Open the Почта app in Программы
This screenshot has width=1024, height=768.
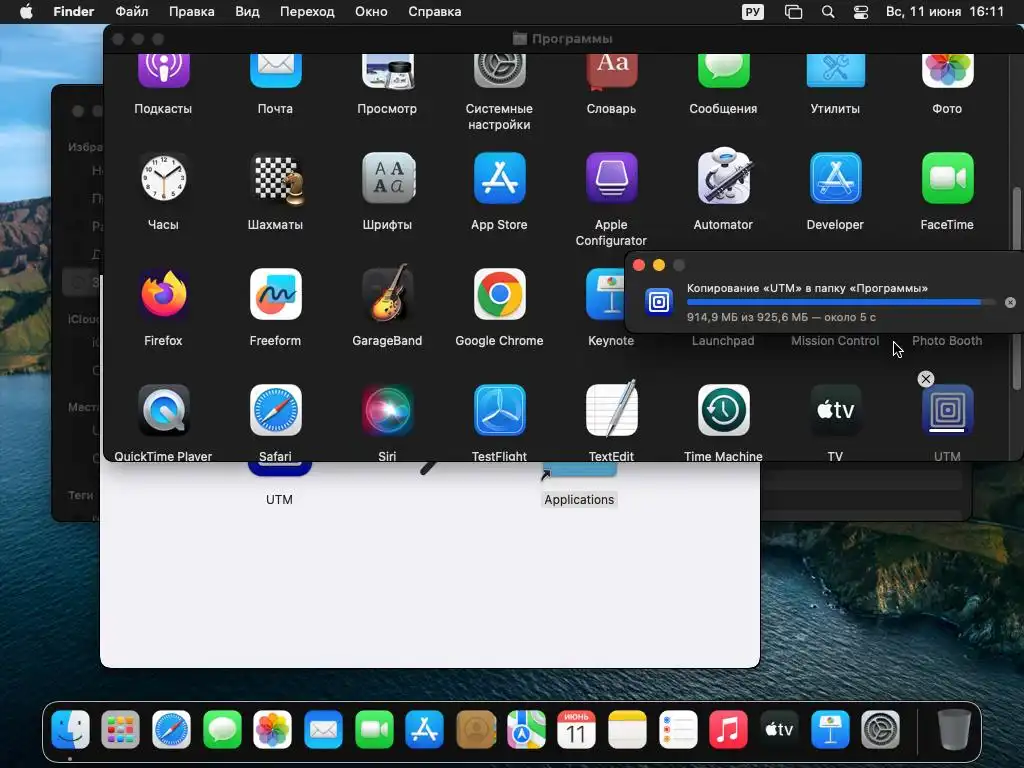[x=276, y=71]
